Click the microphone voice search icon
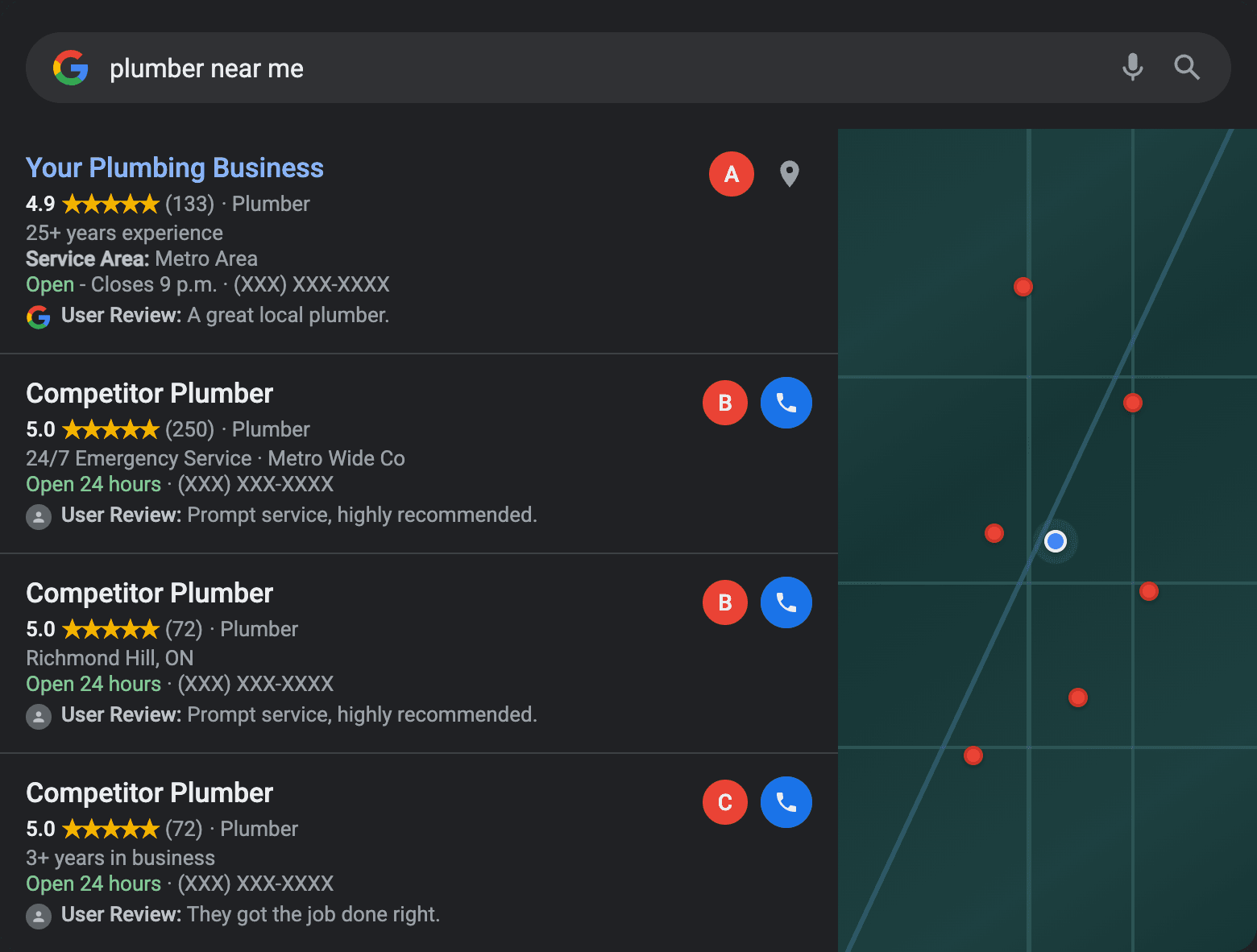Image resolution: width=1257 pixels, height=952 pixels. pos(1133,68)
